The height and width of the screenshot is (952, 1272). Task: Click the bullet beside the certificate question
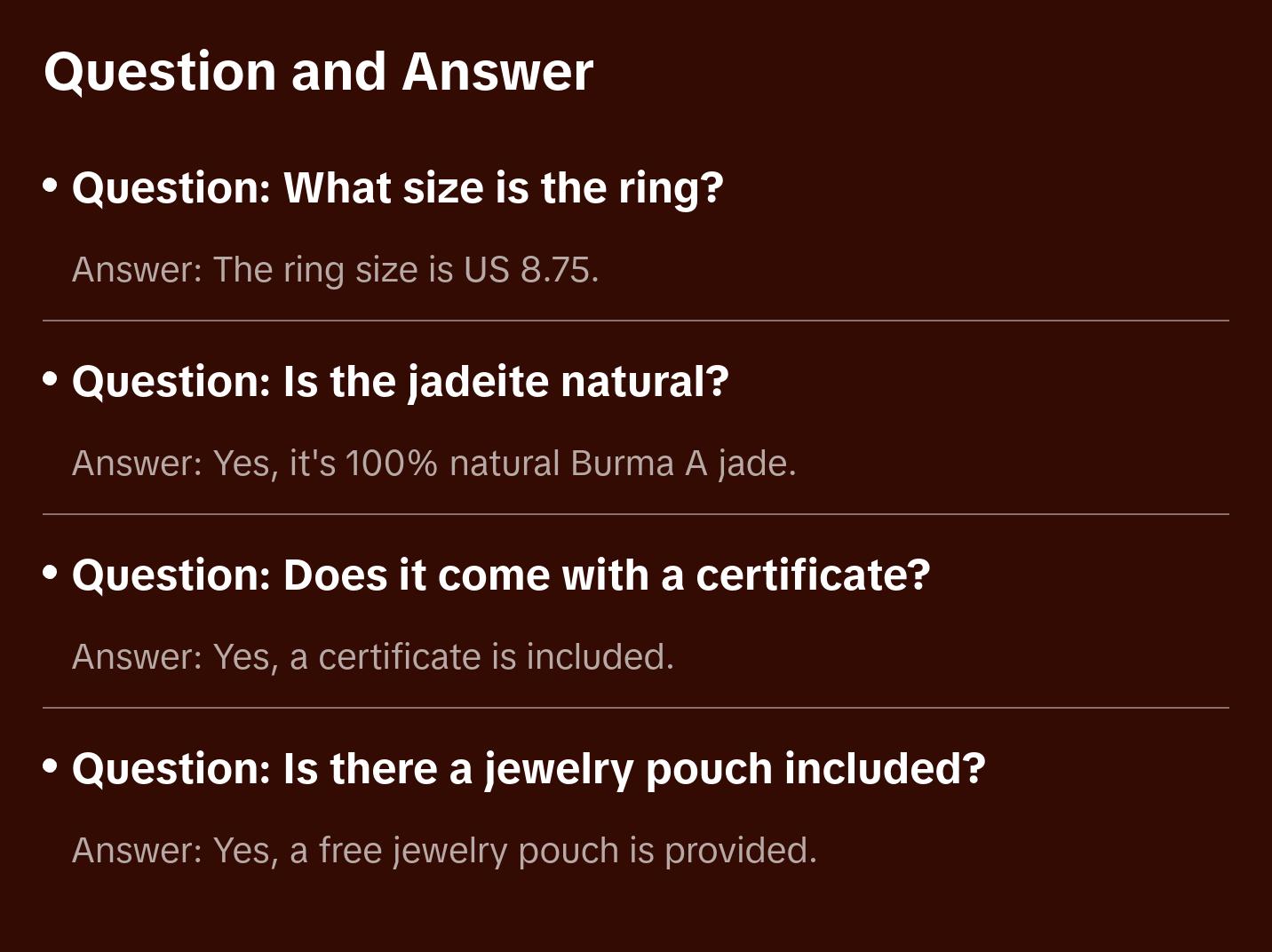point(51,574)
